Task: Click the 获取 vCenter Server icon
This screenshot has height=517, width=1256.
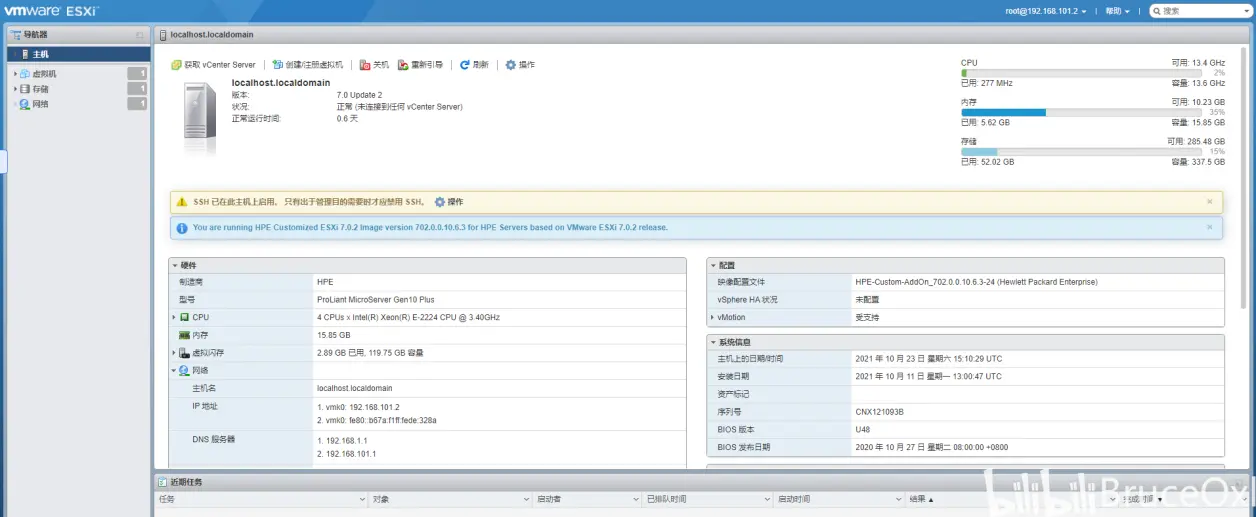Action: [176, 65]
